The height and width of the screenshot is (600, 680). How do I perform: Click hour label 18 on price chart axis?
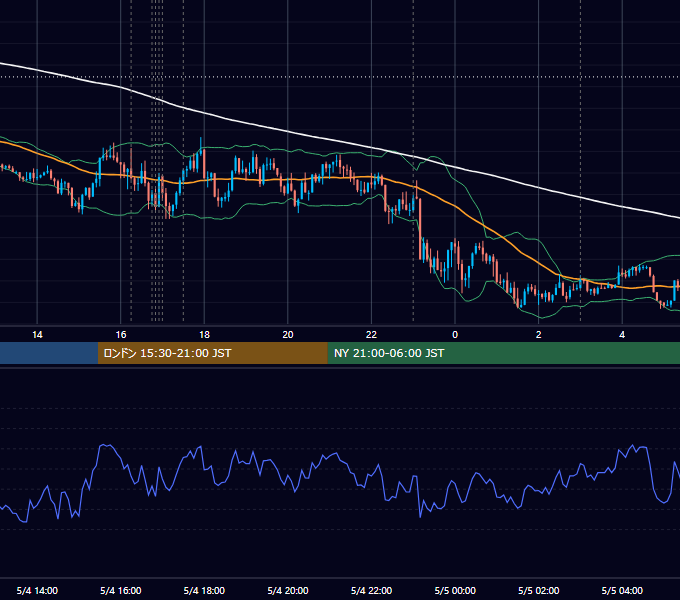click(x=204, y=335)
